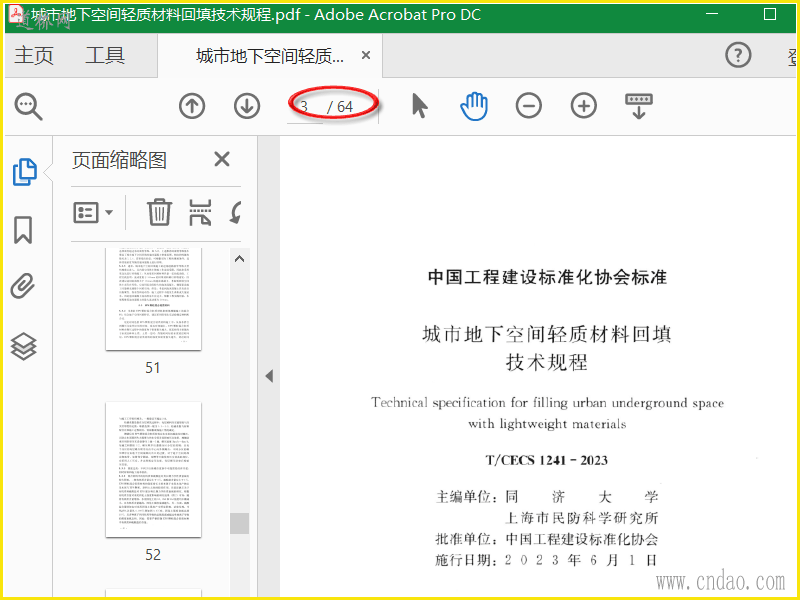Open the layers panel icon
Screen dimensions: 800x600
tap(23, 346)
